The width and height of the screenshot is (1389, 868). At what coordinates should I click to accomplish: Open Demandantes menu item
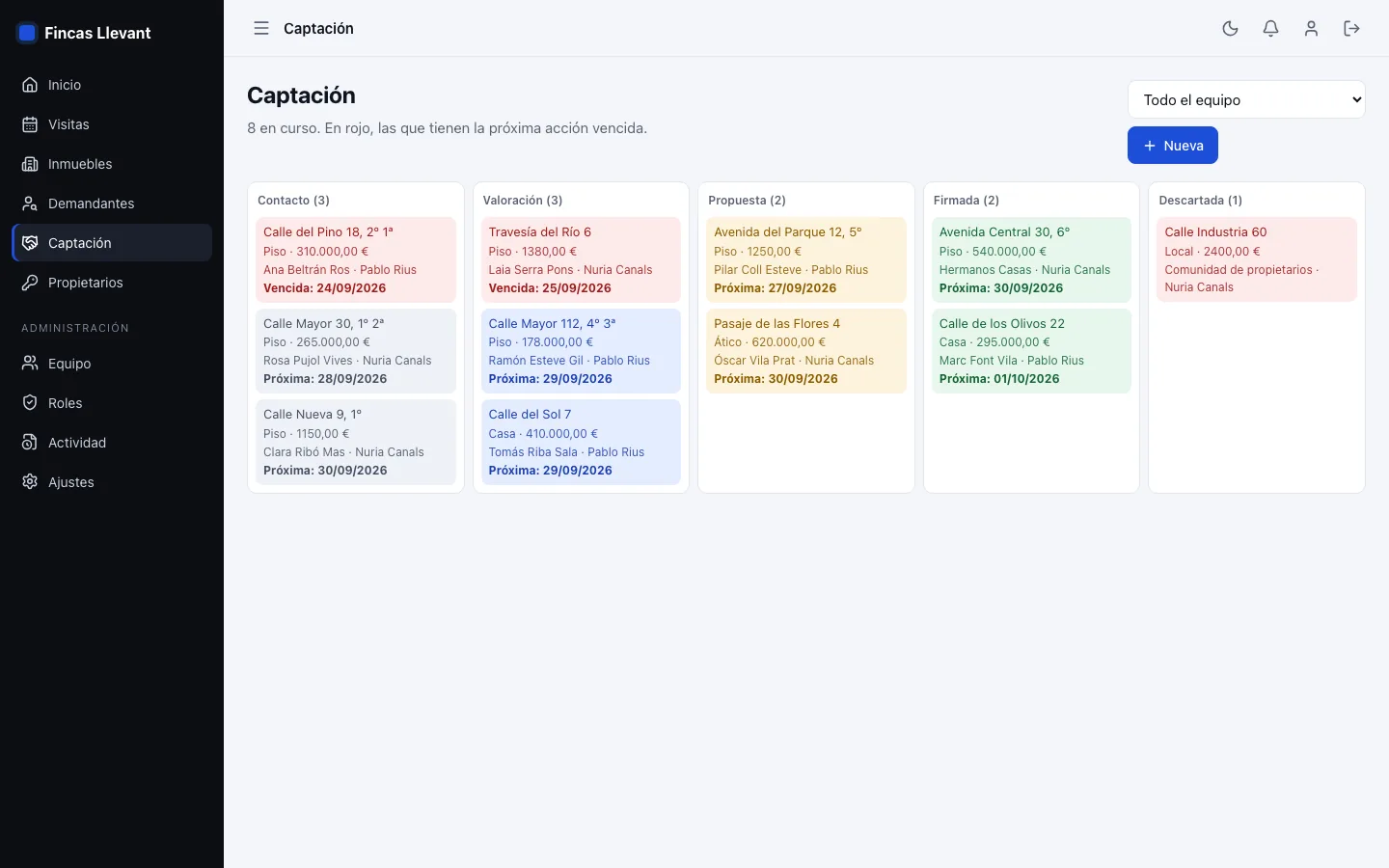pos(112,203)
